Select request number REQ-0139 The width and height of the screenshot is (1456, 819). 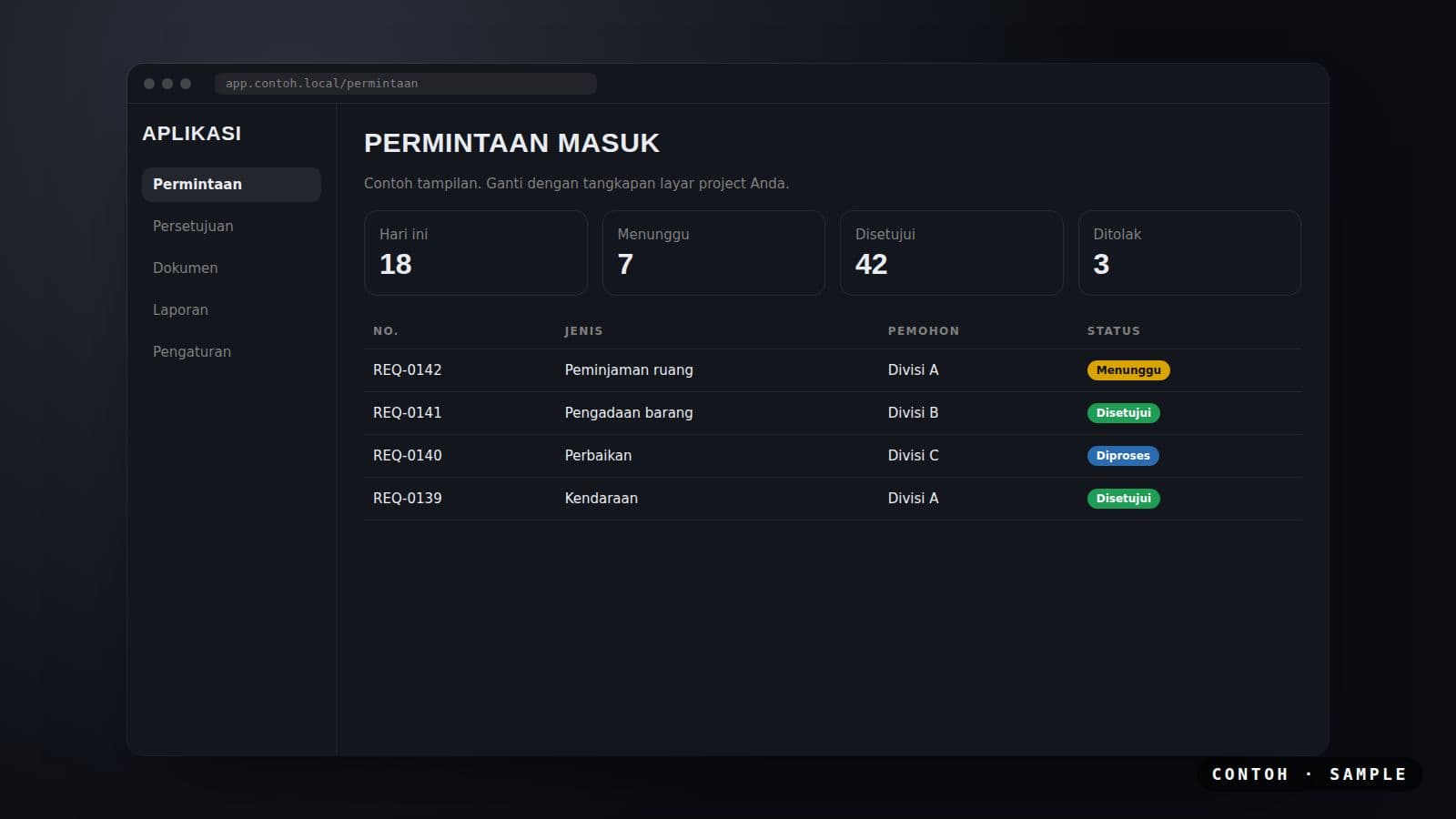pyautogui.click(x=408, y=499)
